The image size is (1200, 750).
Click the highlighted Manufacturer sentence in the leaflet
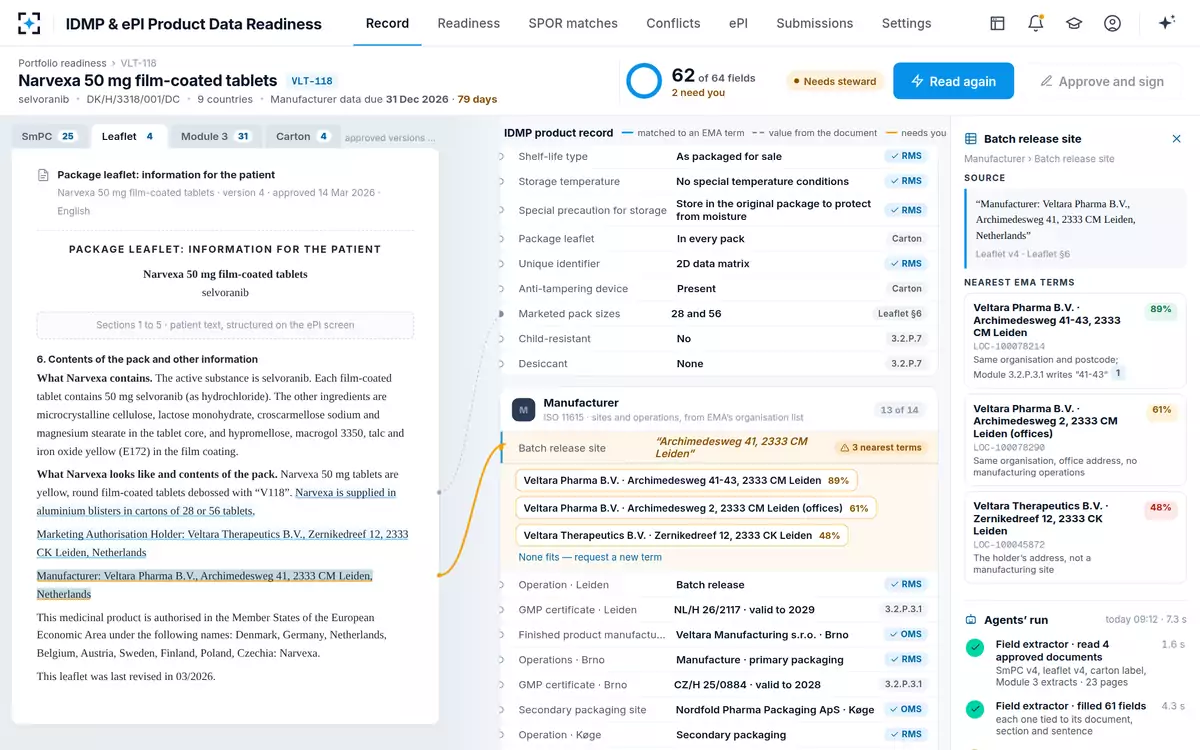tap(204, 585)
